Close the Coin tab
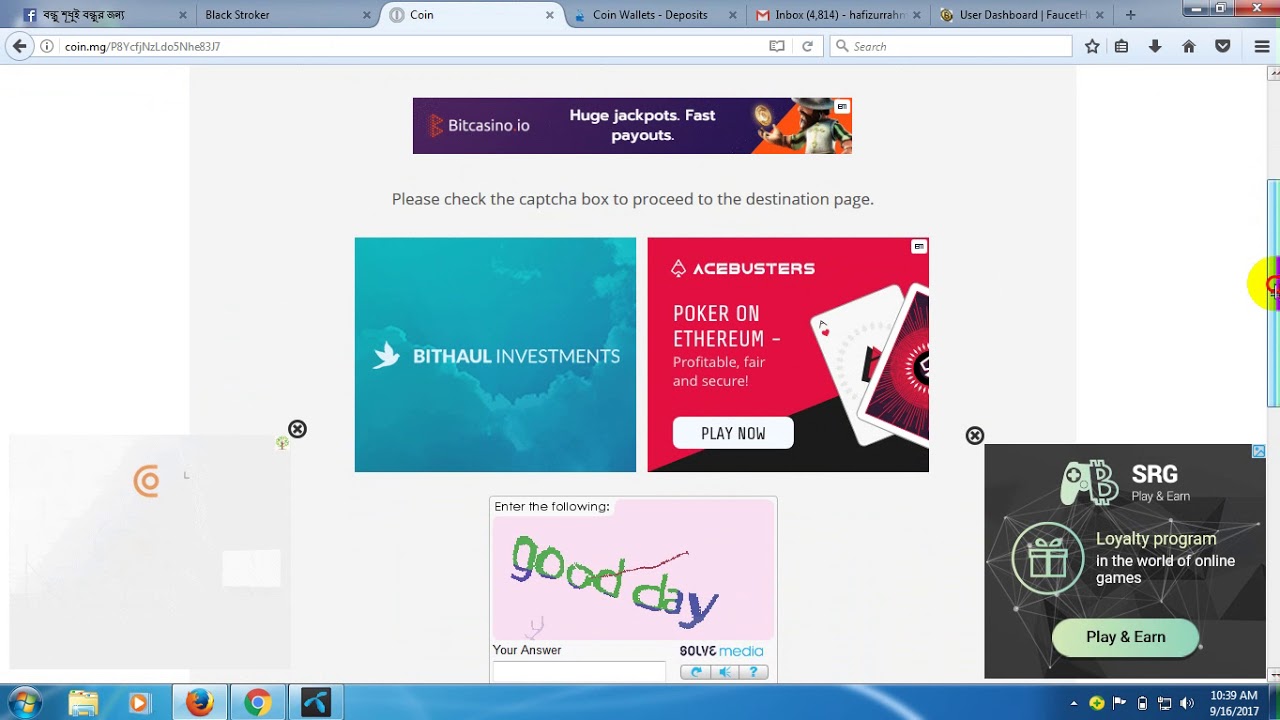 point(549,15)
